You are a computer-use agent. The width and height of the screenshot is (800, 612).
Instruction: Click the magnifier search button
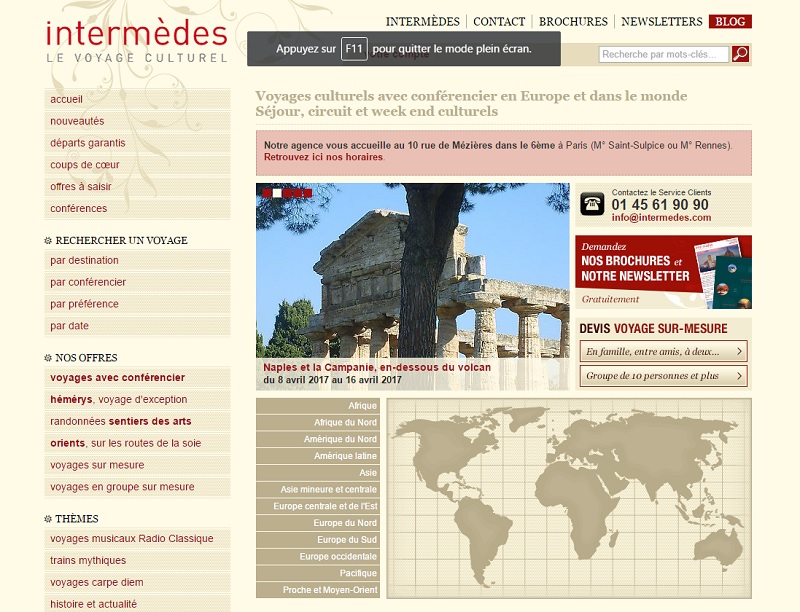(x=740, y=54)
